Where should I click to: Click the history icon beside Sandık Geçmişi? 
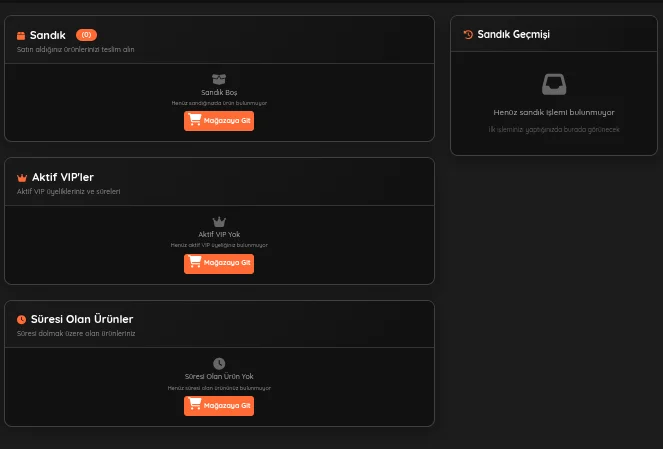click(468, 35)
